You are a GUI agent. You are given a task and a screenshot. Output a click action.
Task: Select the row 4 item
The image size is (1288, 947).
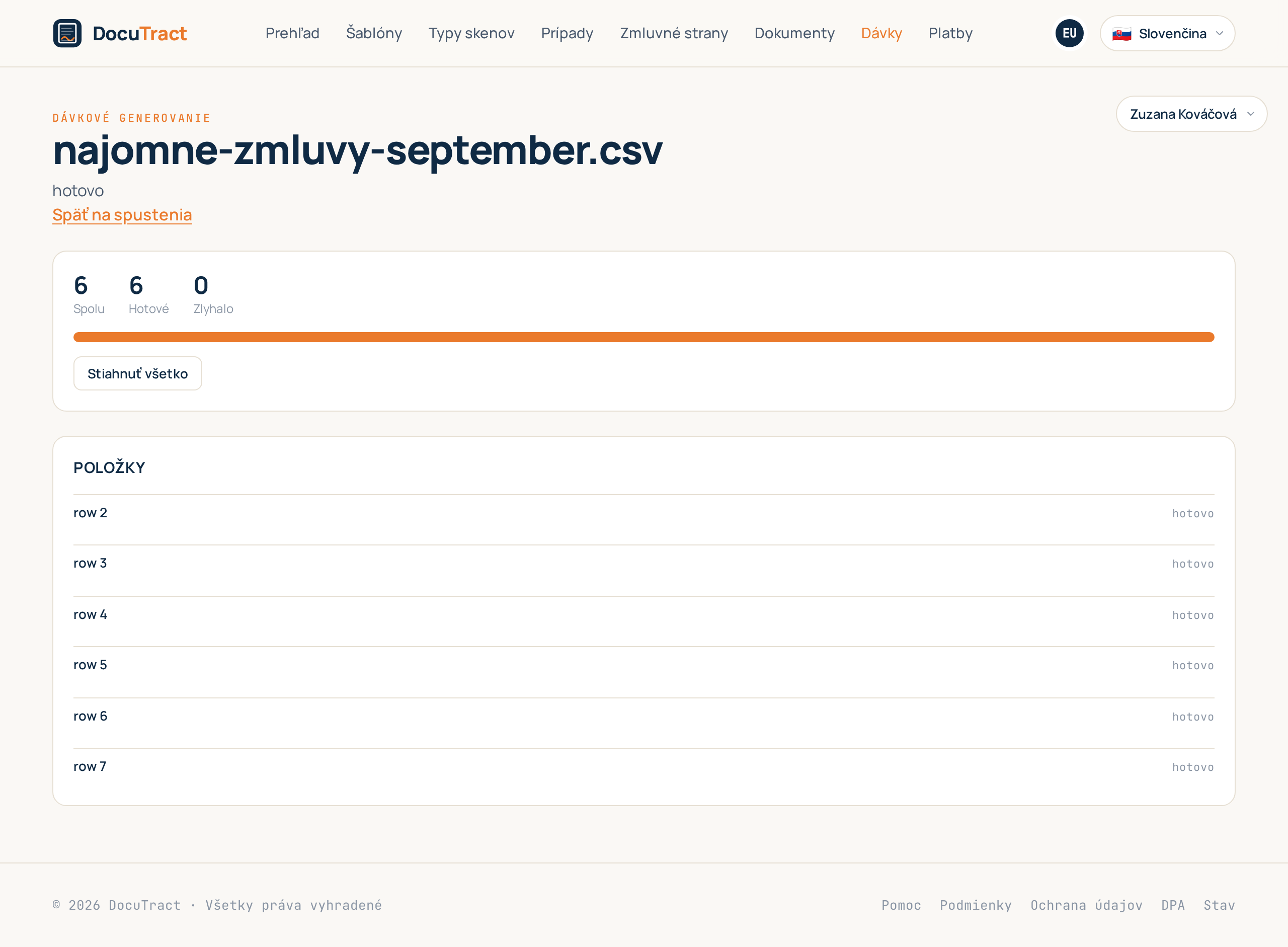click(643, 615)
